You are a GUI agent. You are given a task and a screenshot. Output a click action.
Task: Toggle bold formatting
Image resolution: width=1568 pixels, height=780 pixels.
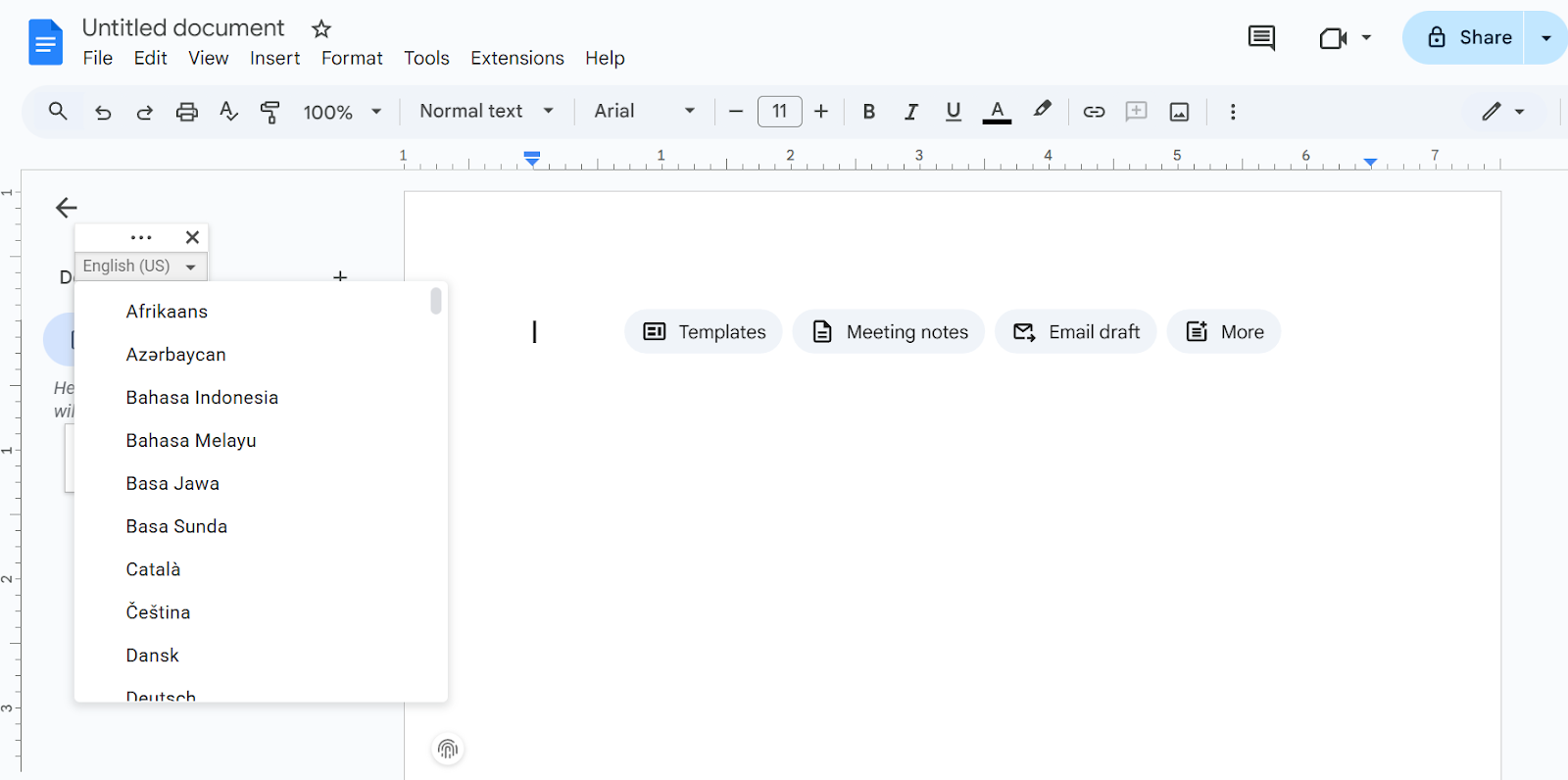[x=868, y=112]
